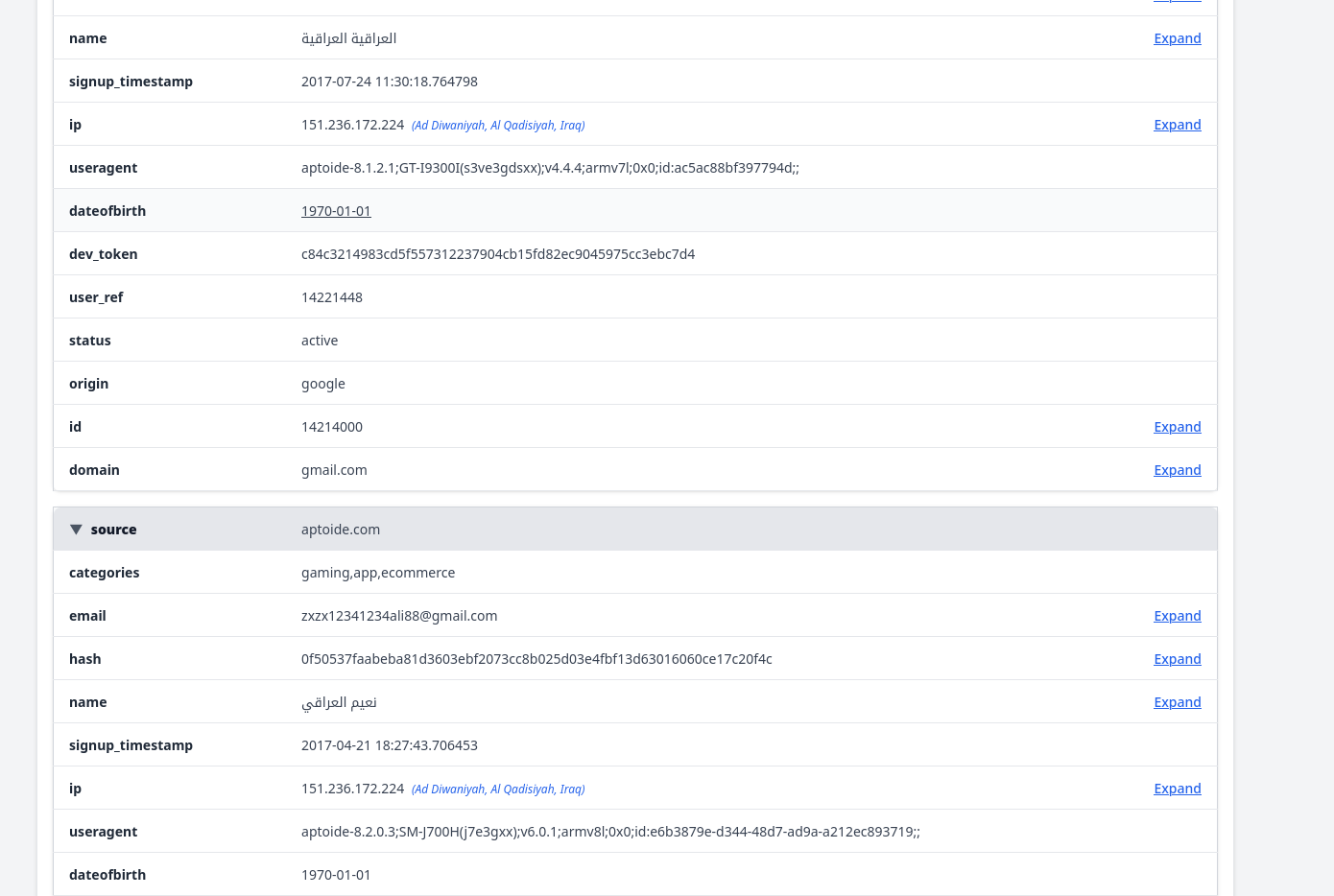Screen dimensions: 1334x896
Task: Expand the gmail.com domain row
Action: (1177, 470)
